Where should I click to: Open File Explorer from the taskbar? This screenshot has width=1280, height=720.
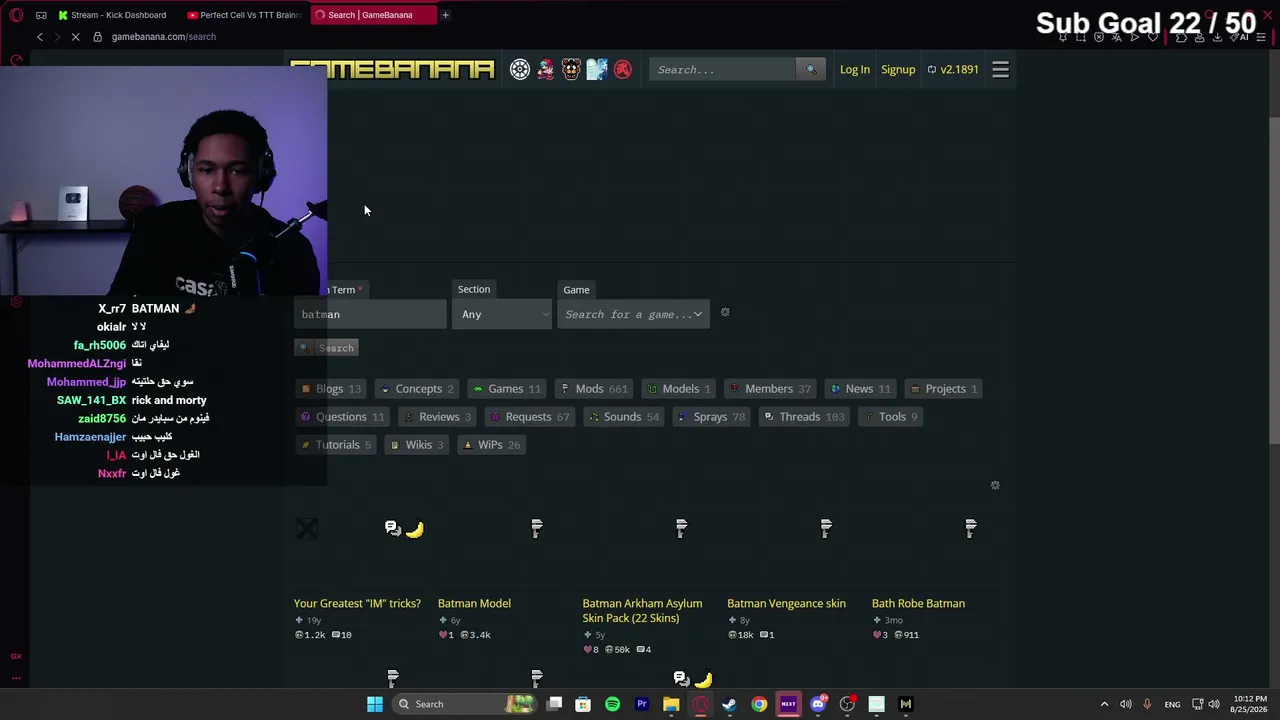pos(671,704)
